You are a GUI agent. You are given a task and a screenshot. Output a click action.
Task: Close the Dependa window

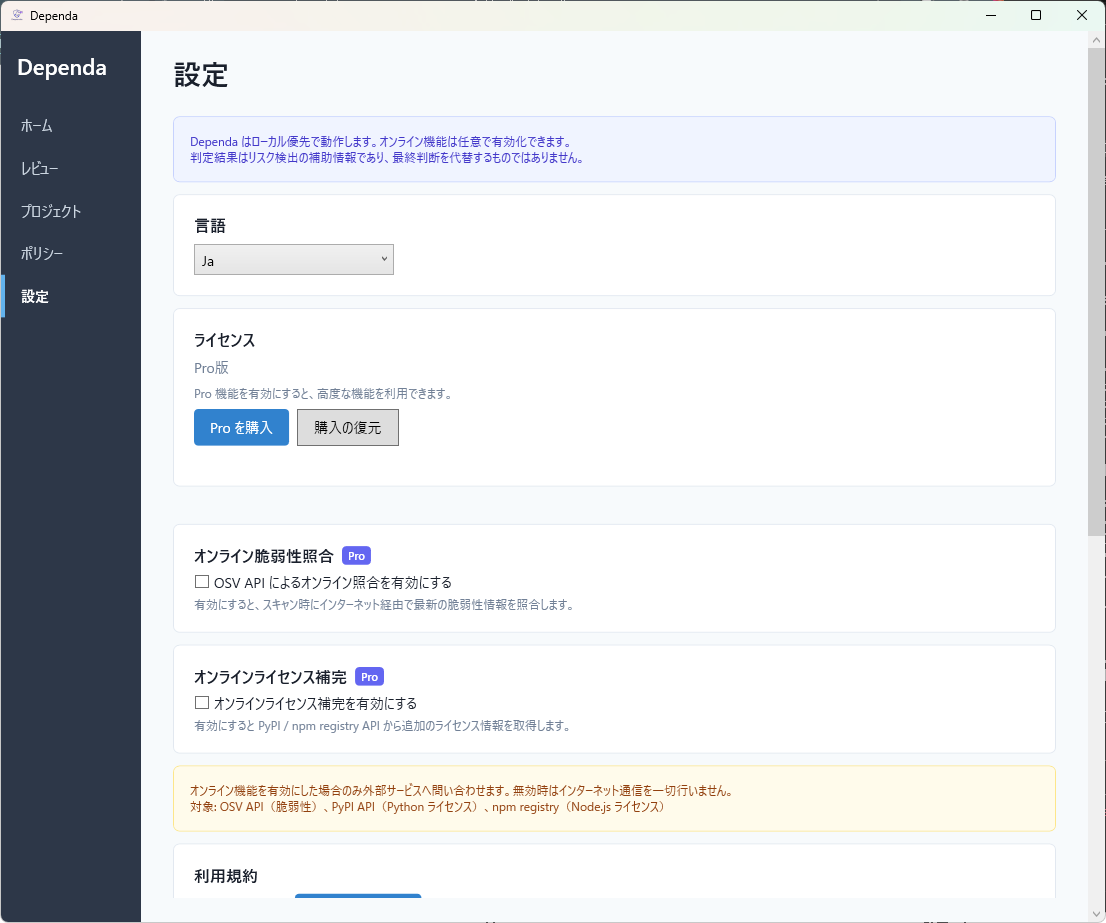click(1081, 16)
